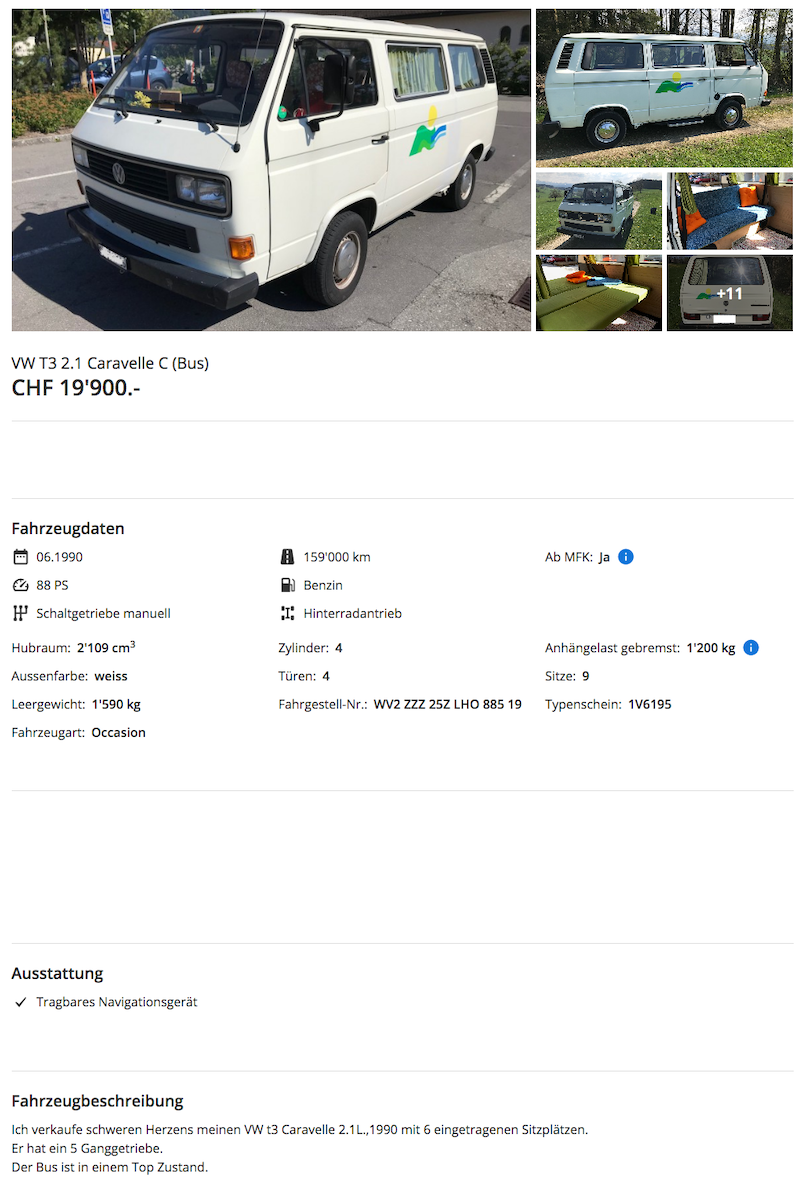Viewport: 800px width, 1178px height.
Task: Click the speedometer icon next to 88 PS
Action: pyautogui.click(x=20, y=585)
